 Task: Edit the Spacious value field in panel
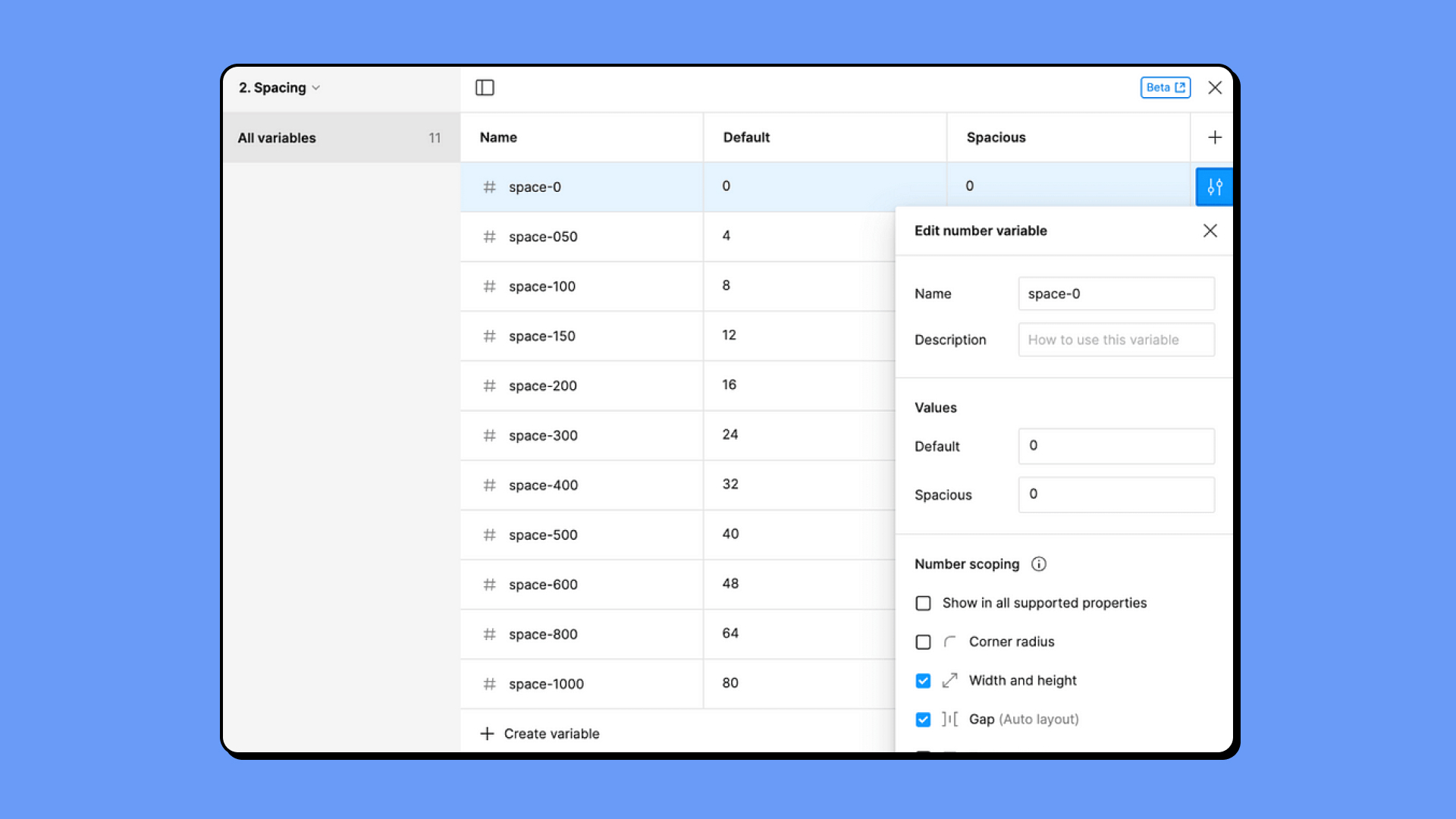pyautogui.click(x=1116, y=494)
